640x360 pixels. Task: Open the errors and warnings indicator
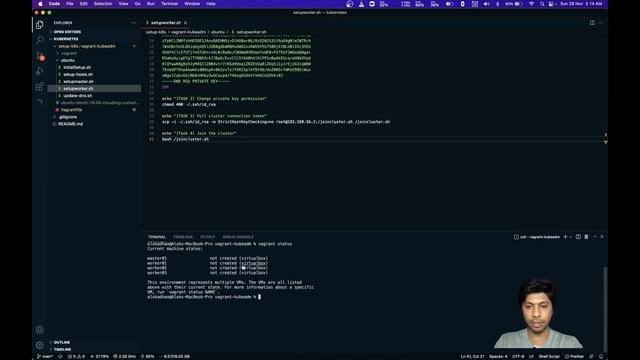pos(76,356)
